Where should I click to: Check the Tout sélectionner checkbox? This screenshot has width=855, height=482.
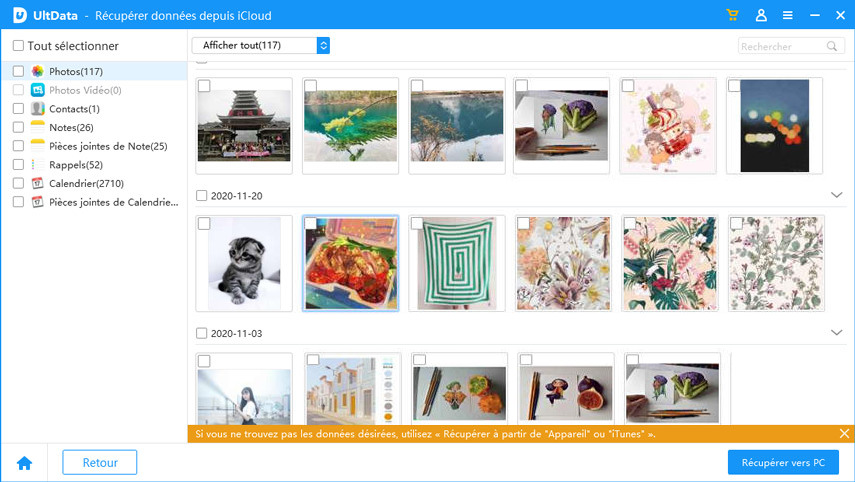18,45
